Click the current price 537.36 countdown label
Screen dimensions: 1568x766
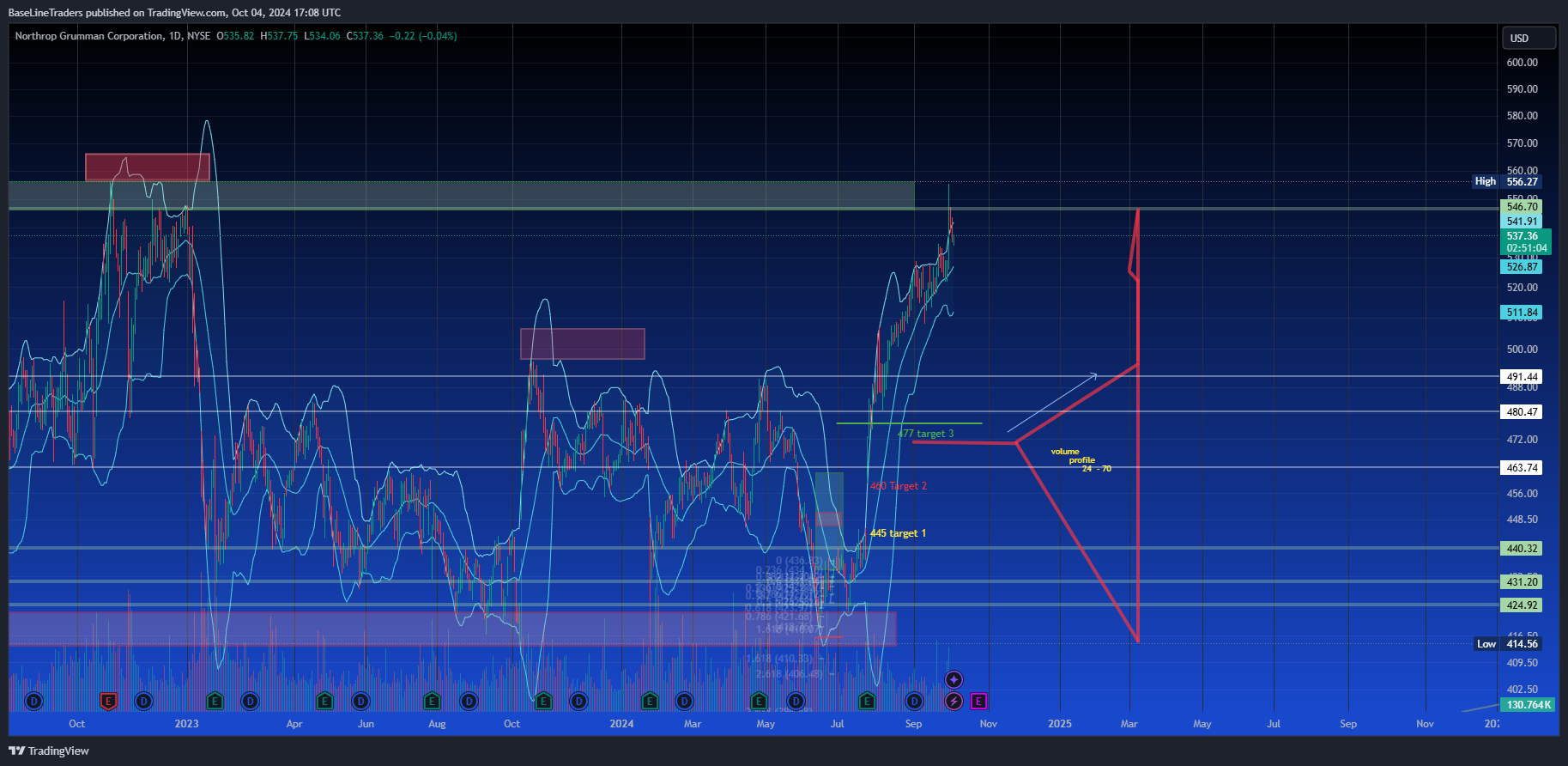[1526, 241]
